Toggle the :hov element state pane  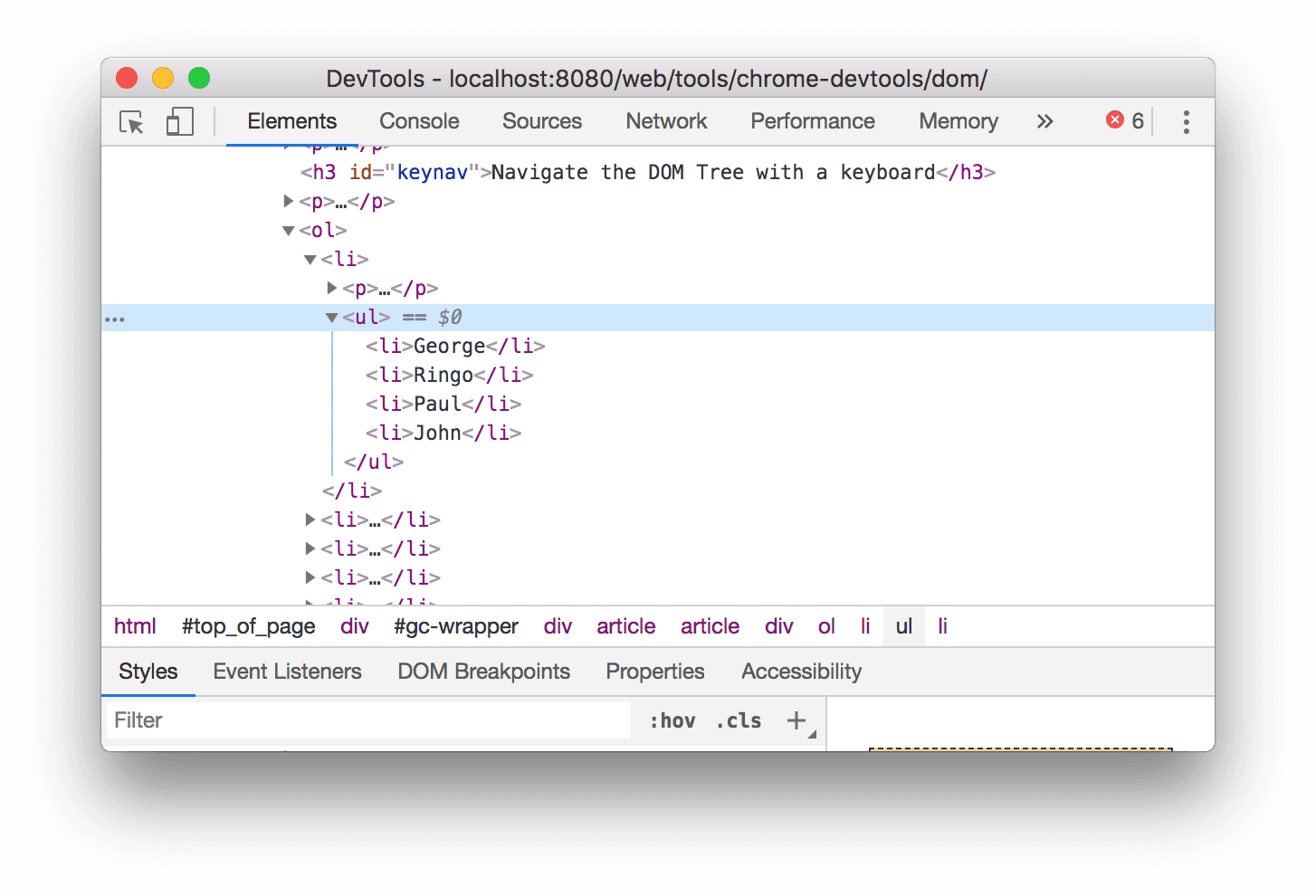click(x=672, y=720)
